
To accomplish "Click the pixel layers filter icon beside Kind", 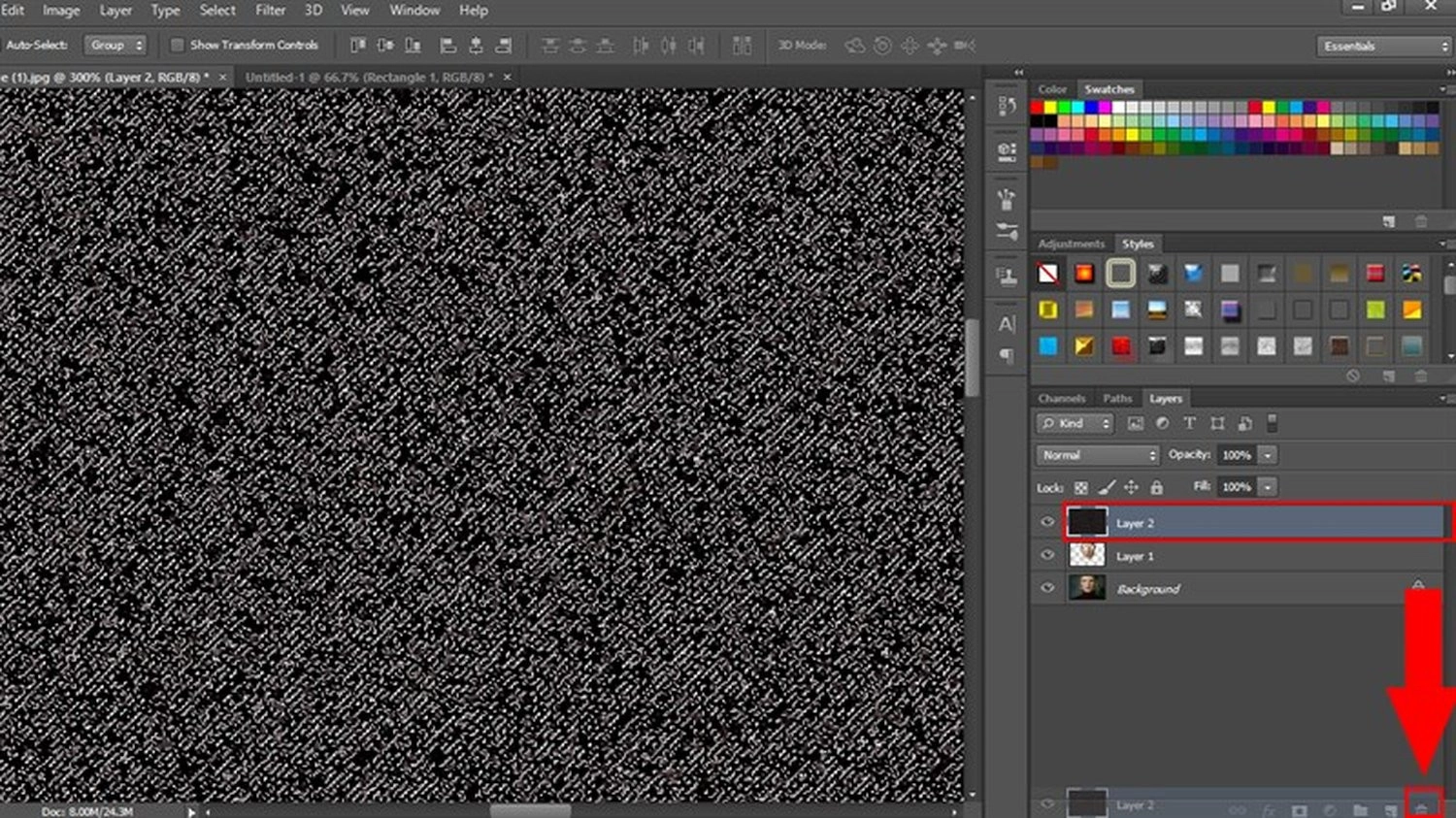I will click(1135, 424).
